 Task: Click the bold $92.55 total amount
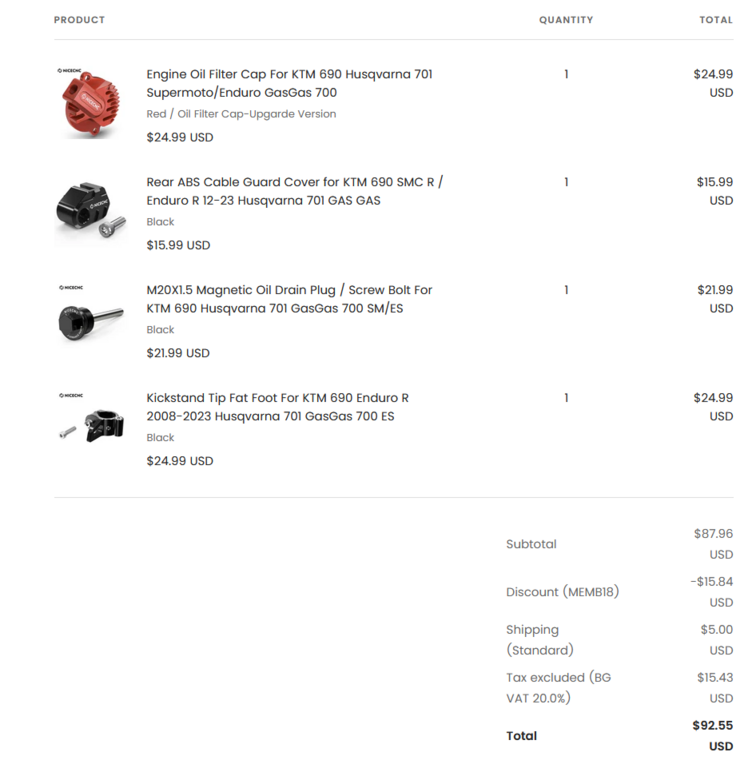(712, 725)
